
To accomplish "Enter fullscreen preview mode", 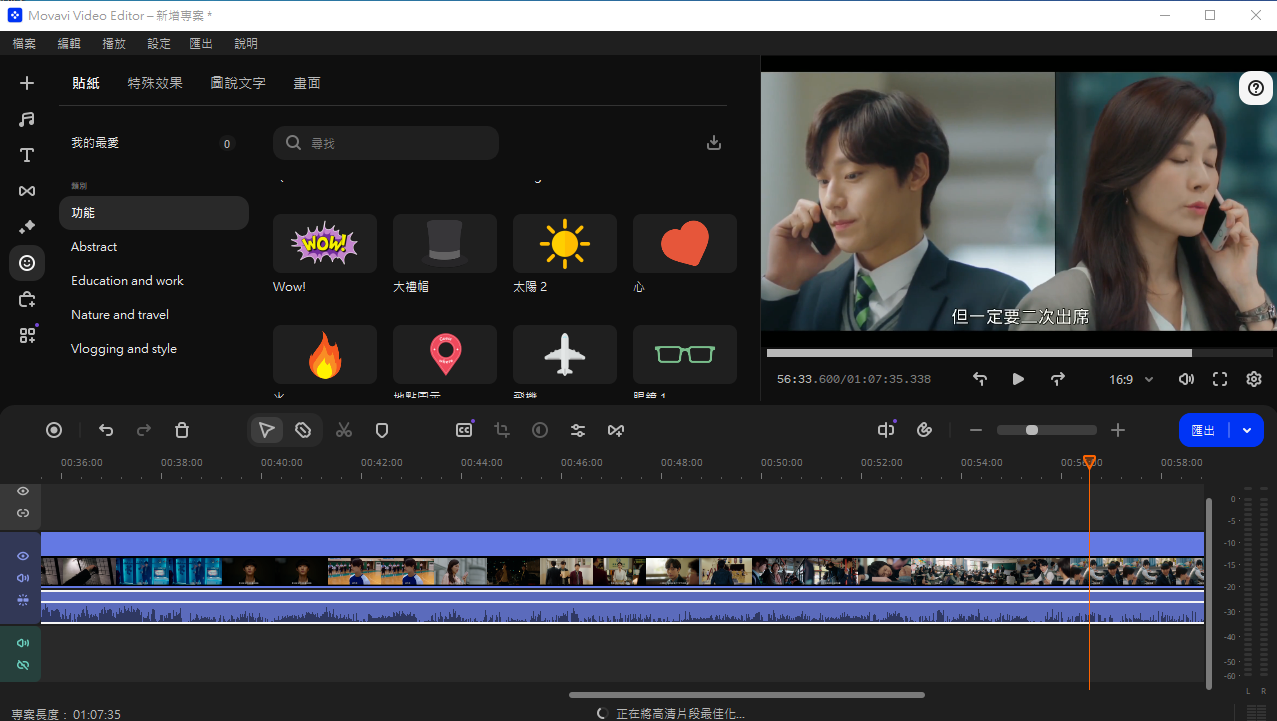I will point(1220,379).
